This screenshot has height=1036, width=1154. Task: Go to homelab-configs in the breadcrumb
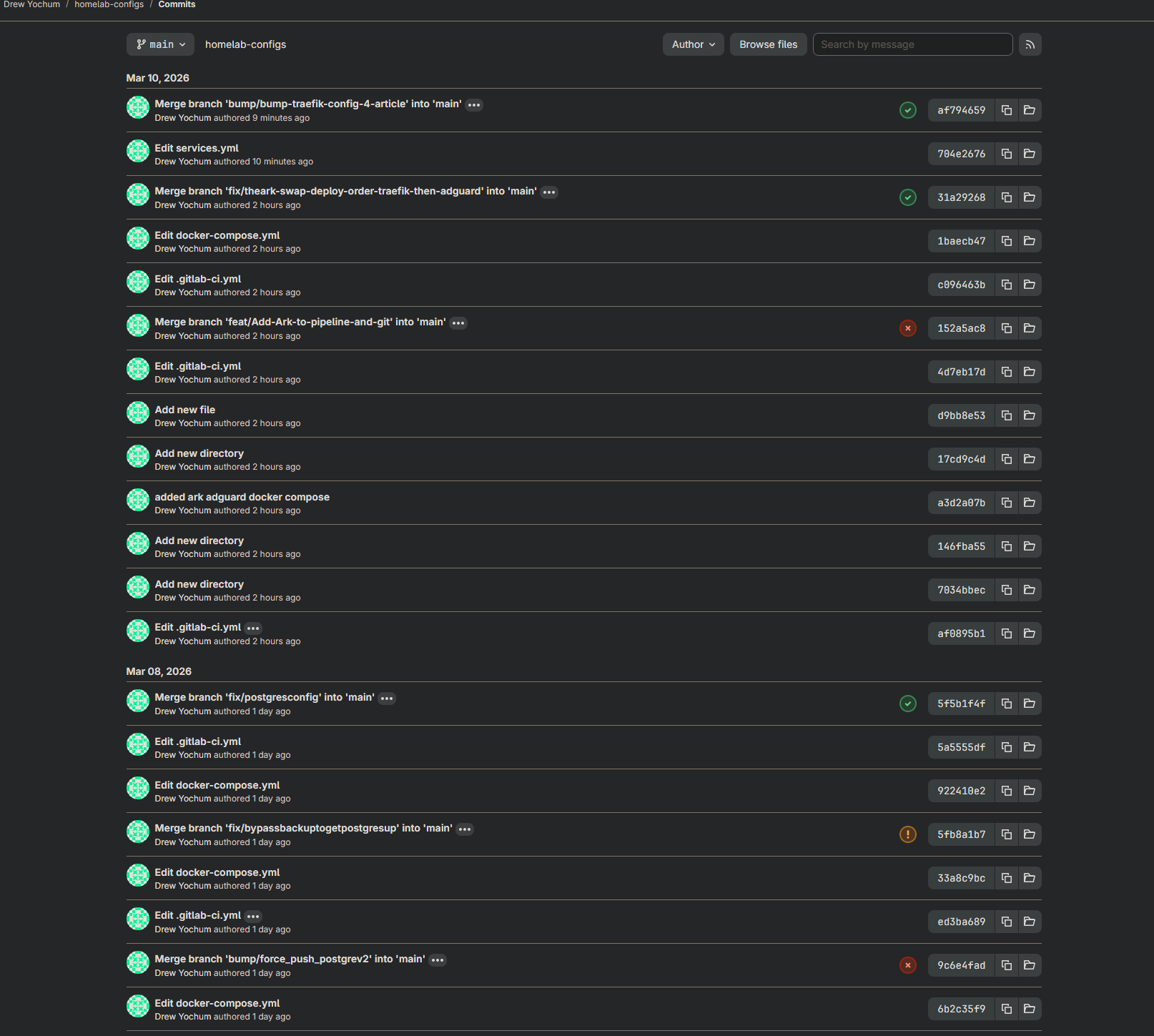click(x=109, y=5)
